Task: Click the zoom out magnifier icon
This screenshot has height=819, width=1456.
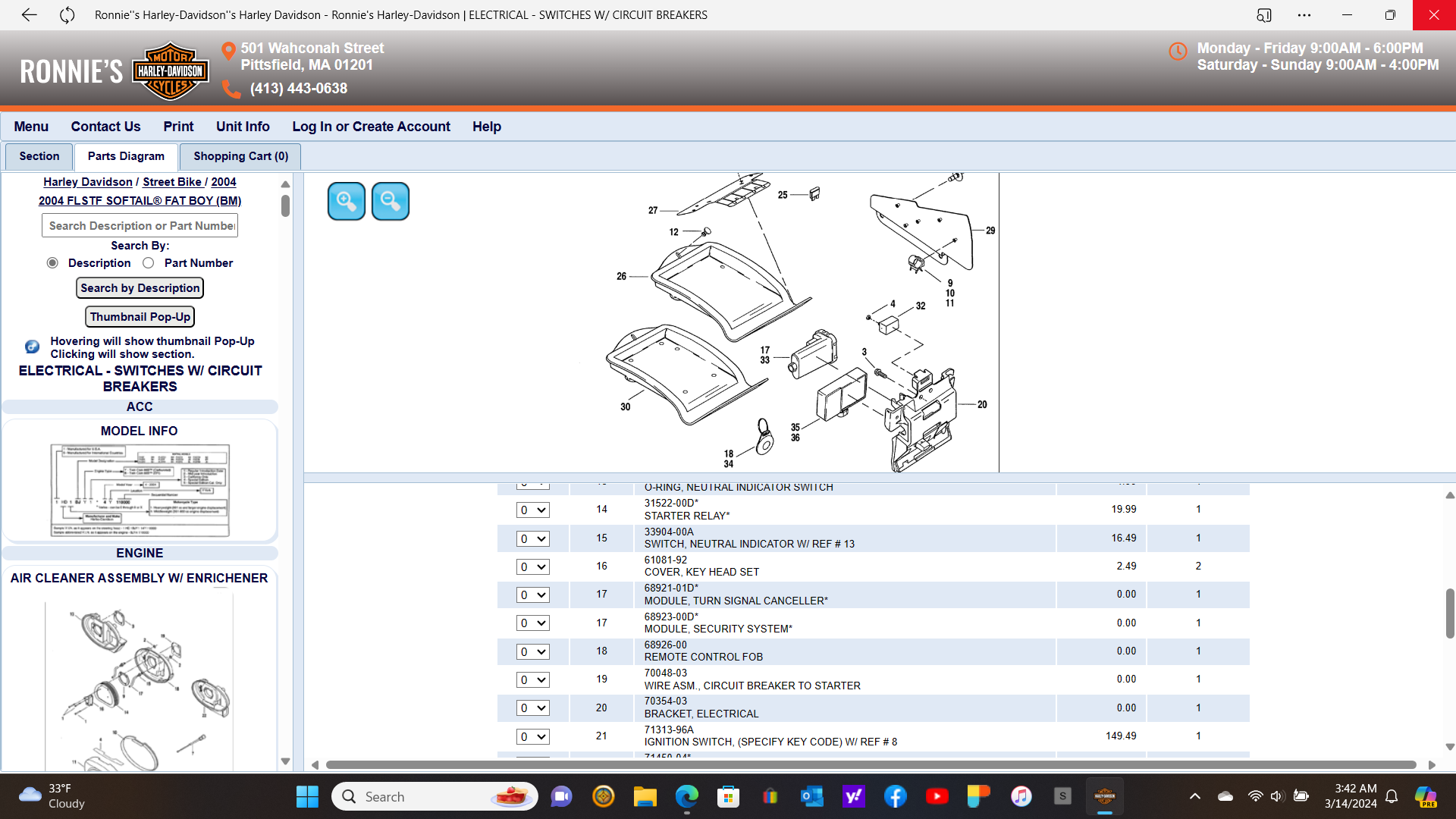Action: [x=391, y=201]
